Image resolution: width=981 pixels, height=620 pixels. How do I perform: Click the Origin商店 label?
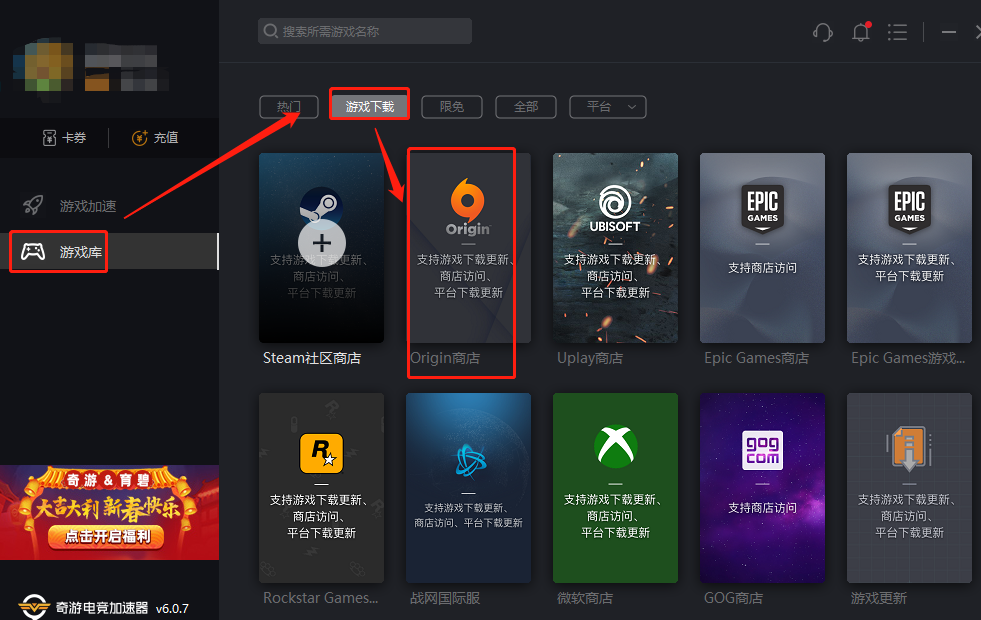point(445,358)
